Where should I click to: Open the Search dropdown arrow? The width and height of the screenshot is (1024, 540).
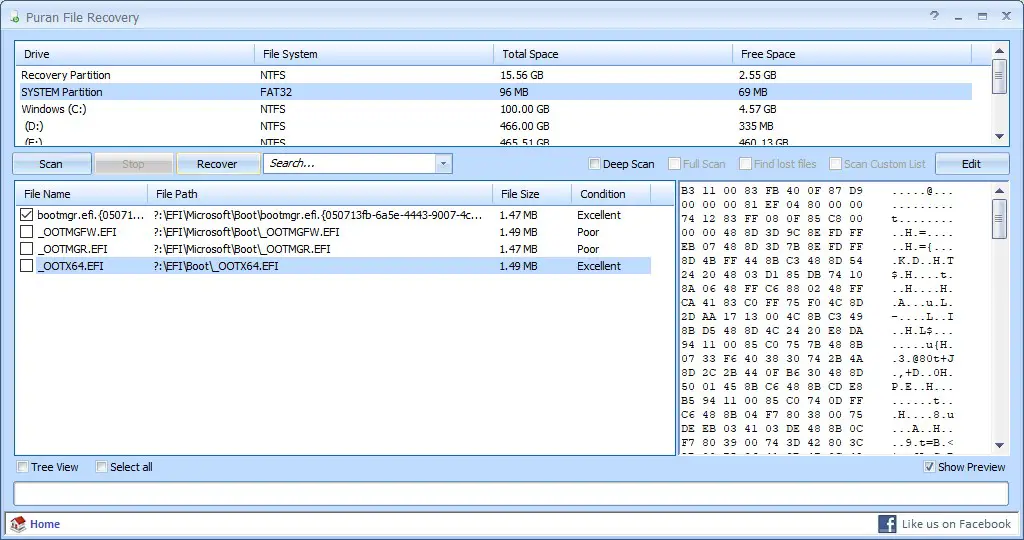[x=443, y=164]
